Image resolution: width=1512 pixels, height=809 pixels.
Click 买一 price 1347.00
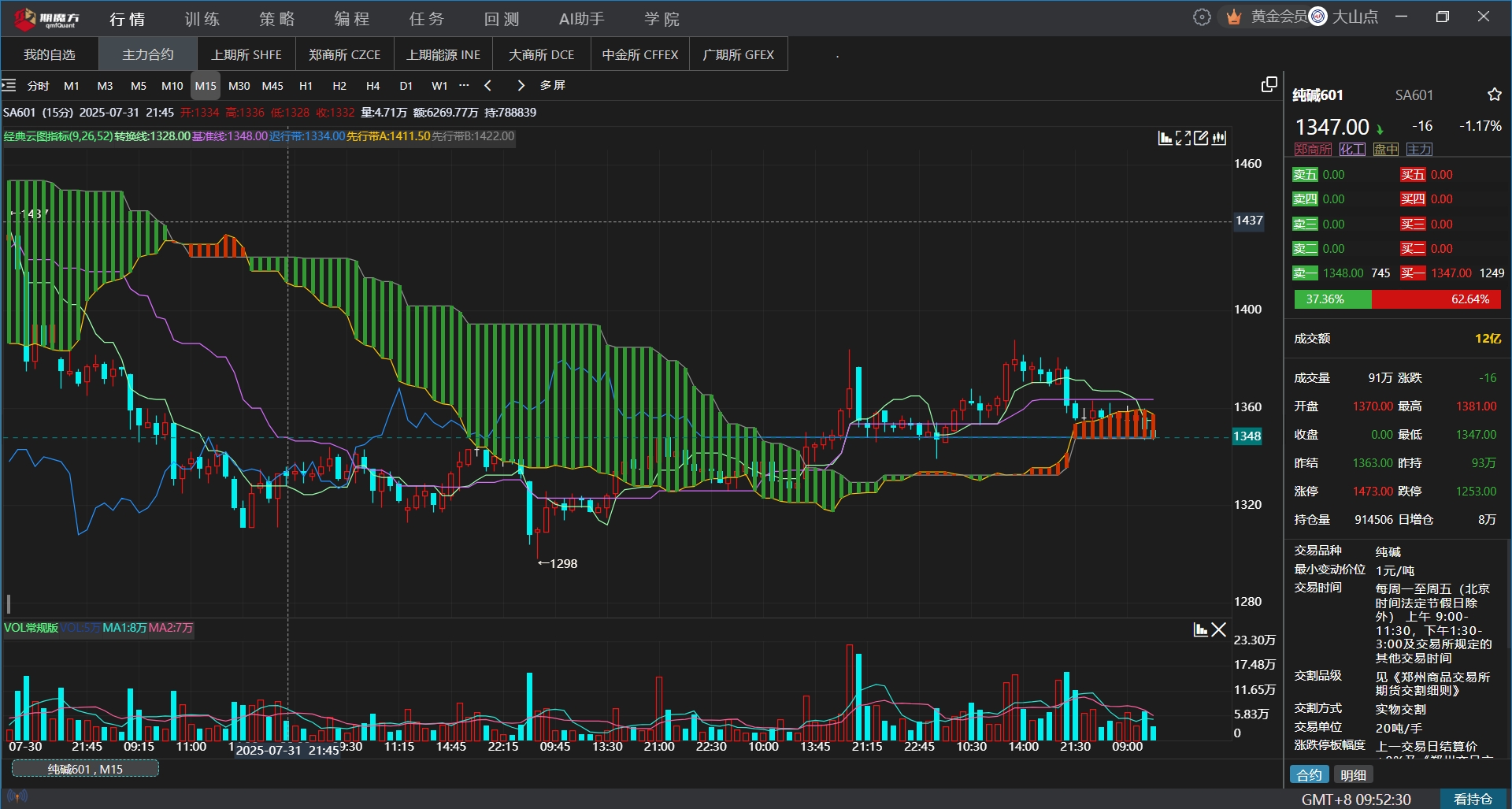pyautogui.click(x=1451, y=273)
